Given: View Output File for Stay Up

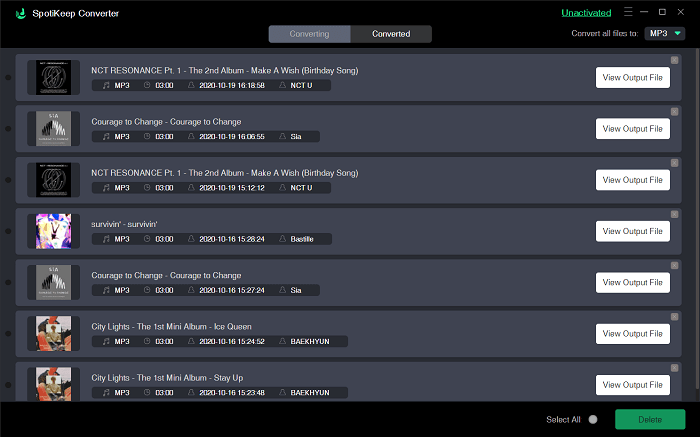Looking at the screenshot, I should [x=633, y=385].
